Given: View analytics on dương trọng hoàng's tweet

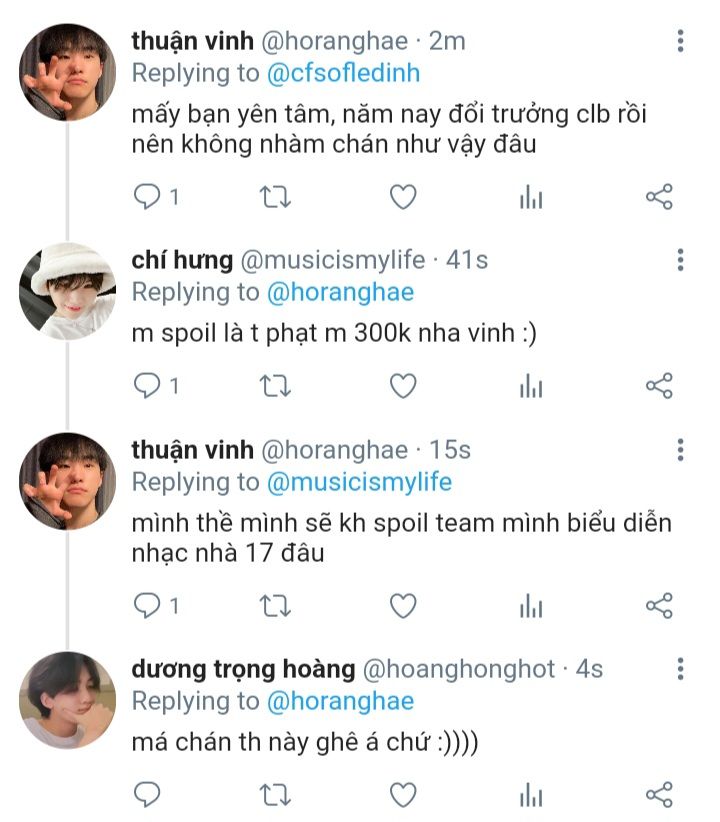Looking at the screenshot, I should coord(530,795).
